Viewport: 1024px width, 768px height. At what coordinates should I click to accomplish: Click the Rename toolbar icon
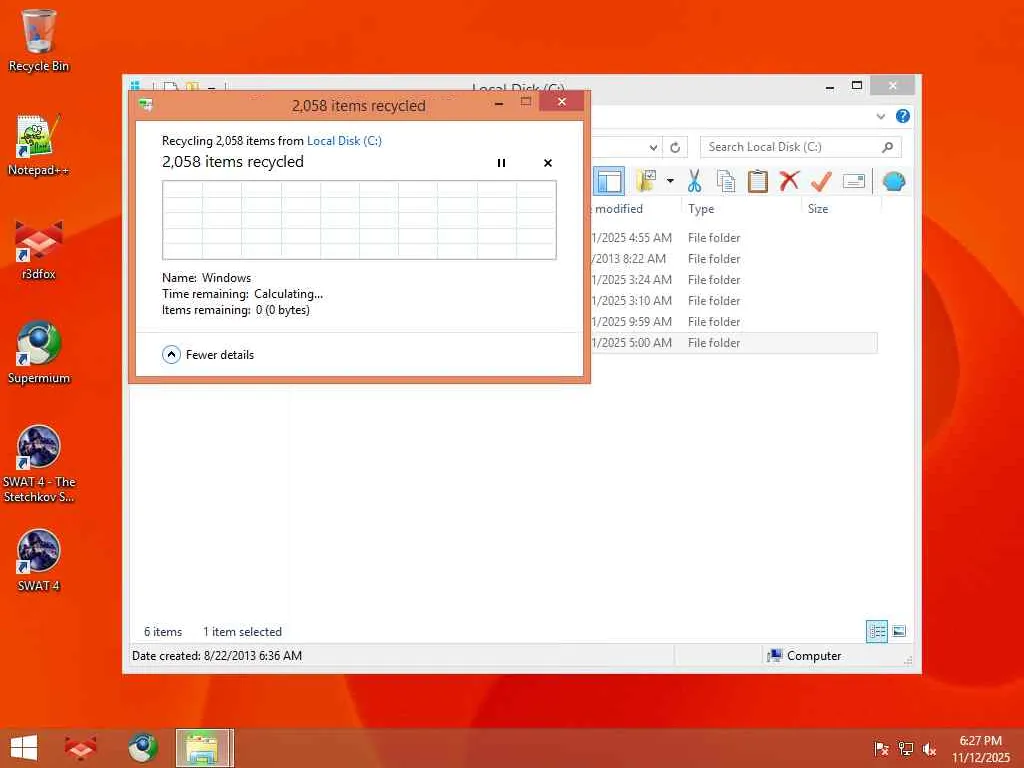pos(854,181)
